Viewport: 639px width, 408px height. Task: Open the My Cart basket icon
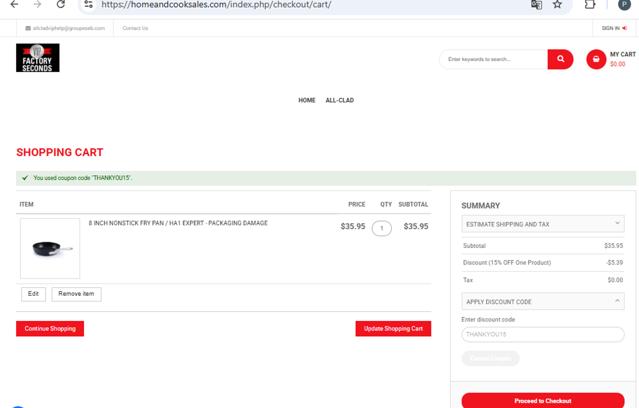click(x=596, y=60)
